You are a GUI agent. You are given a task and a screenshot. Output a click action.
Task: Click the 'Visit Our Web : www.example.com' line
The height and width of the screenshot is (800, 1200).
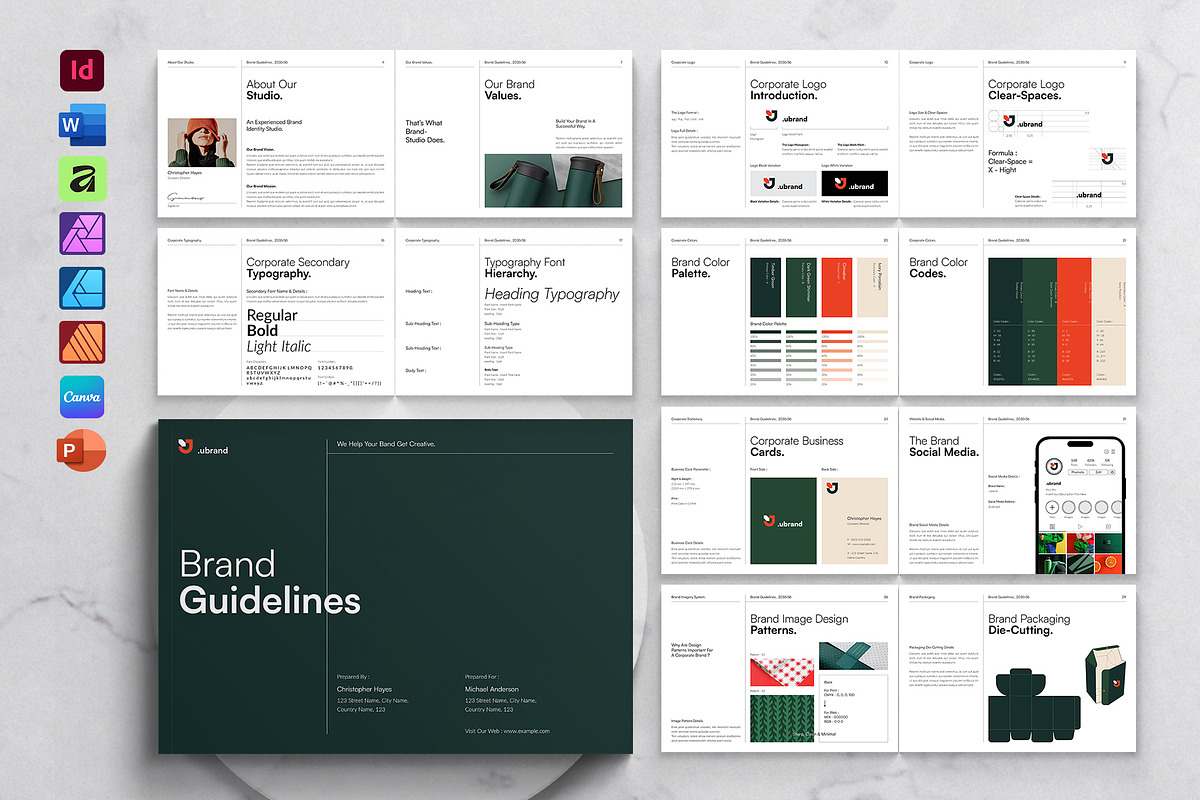point(507,731)
